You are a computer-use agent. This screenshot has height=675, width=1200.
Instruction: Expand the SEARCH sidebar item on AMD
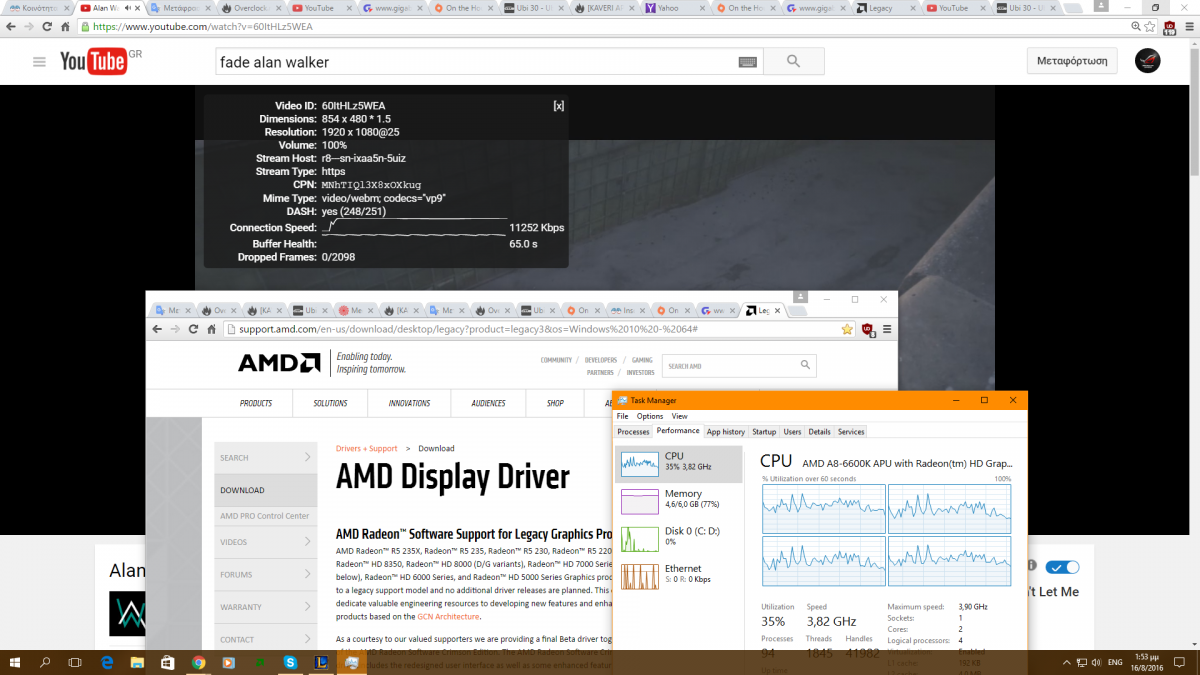[x=265, y=458]
